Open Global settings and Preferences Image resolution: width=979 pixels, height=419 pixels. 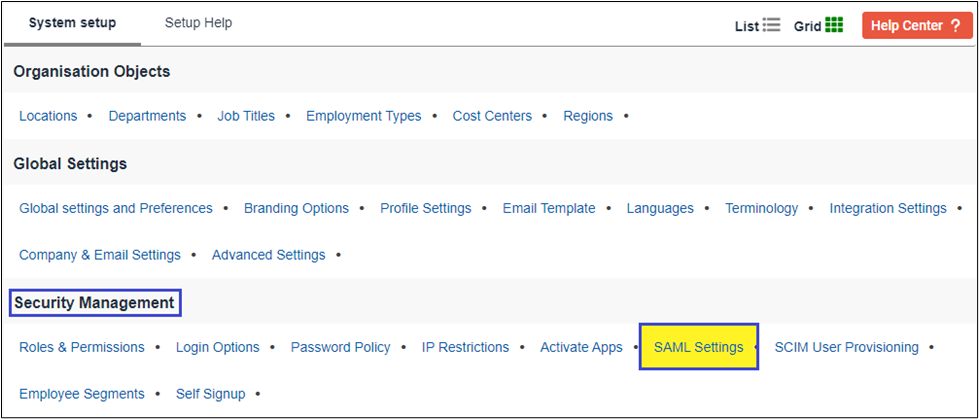116,209
